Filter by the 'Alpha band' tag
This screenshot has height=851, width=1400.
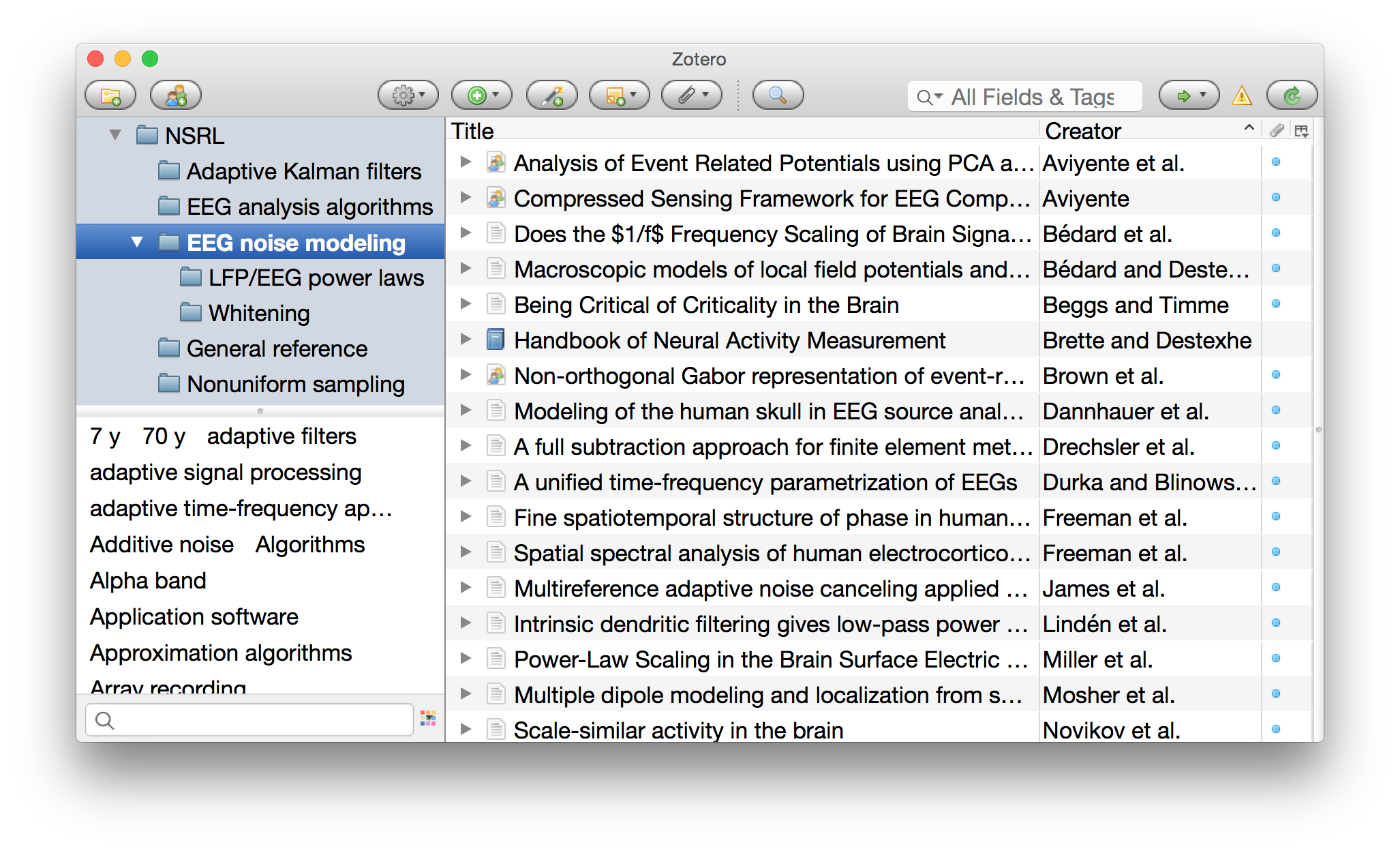click(148, 580)
